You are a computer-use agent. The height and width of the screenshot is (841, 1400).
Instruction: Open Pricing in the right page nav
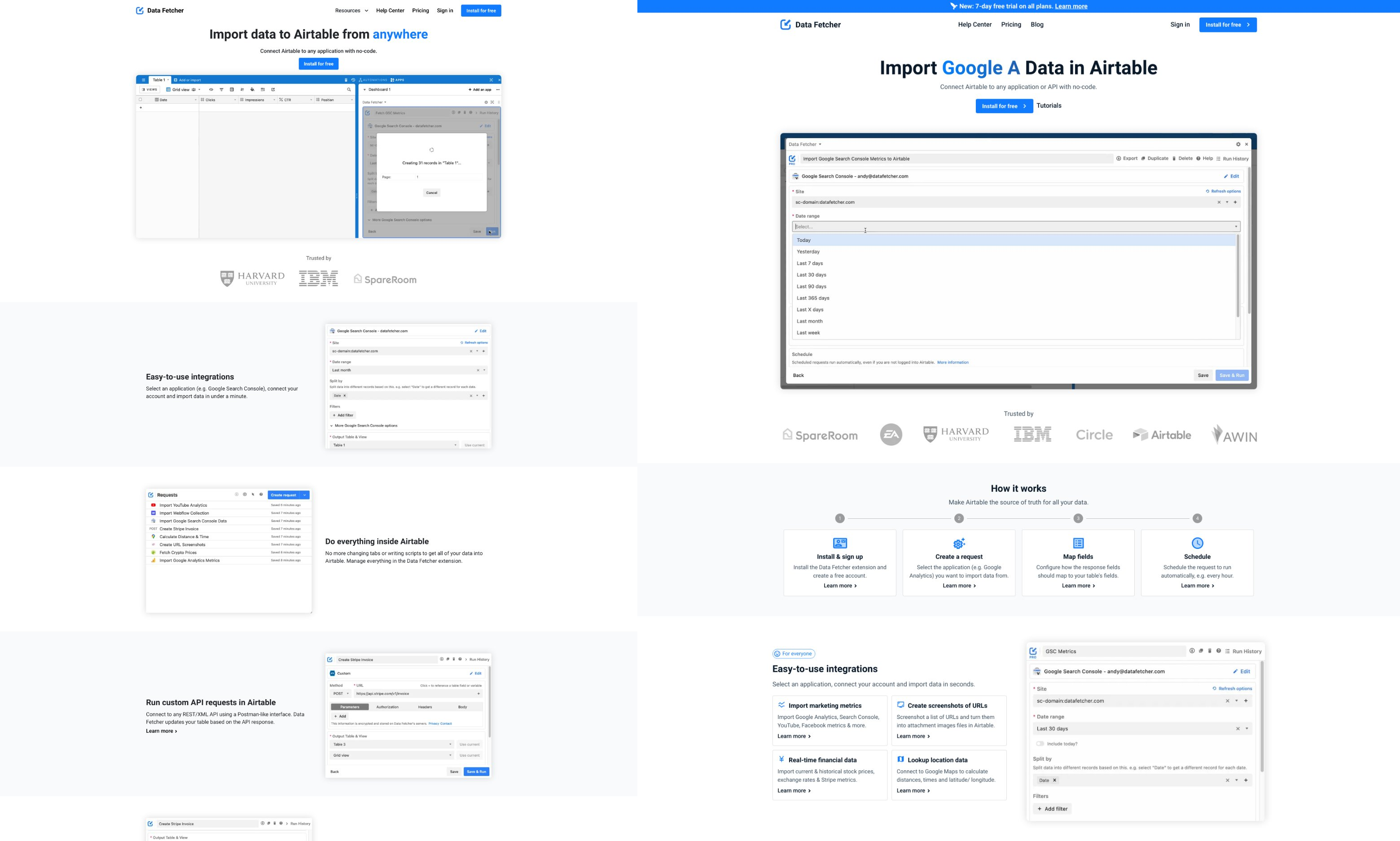[x=1011, y=24]
